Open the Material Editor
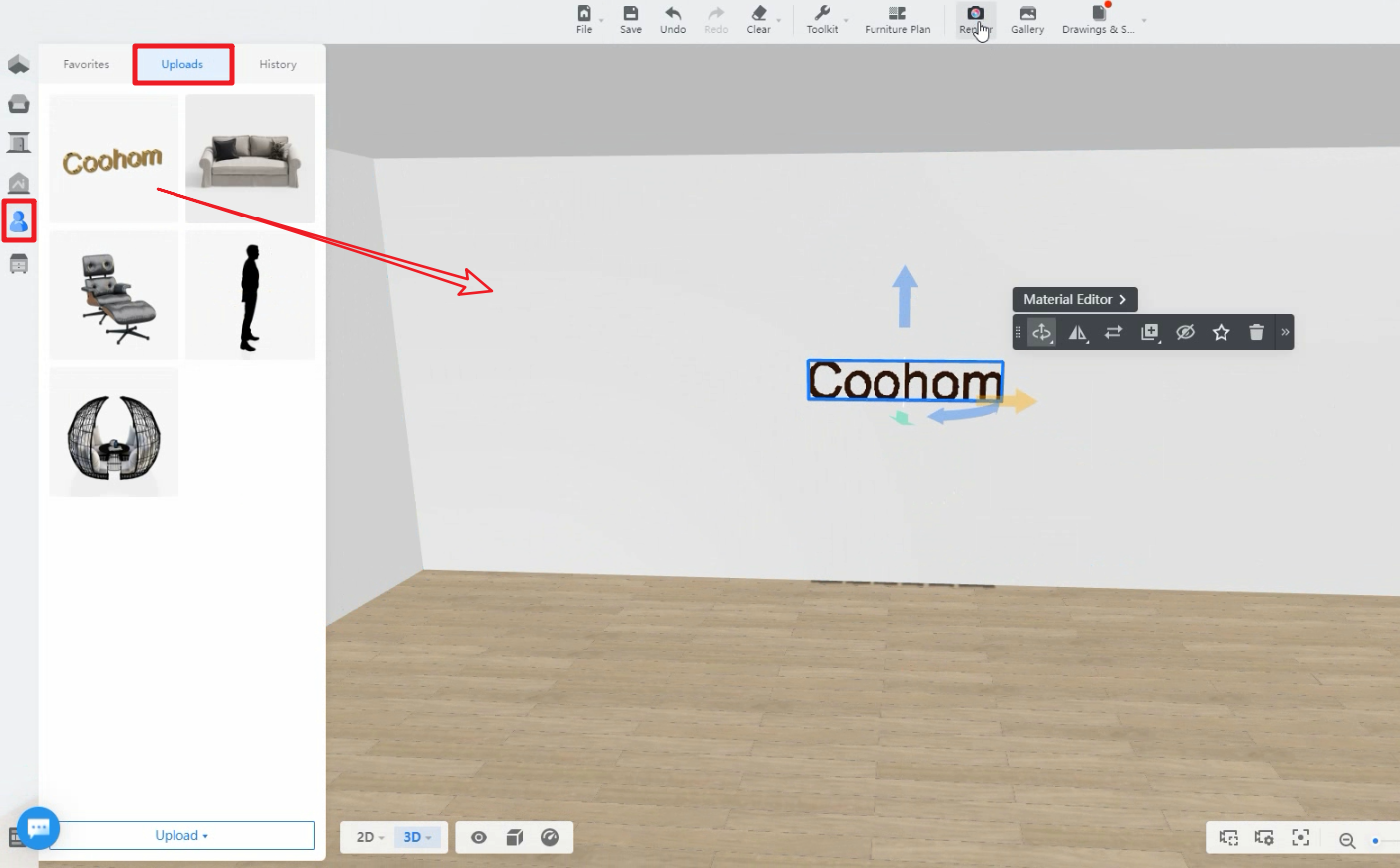This screenshot has height=868, width=1400. [x=1074, y=300]
